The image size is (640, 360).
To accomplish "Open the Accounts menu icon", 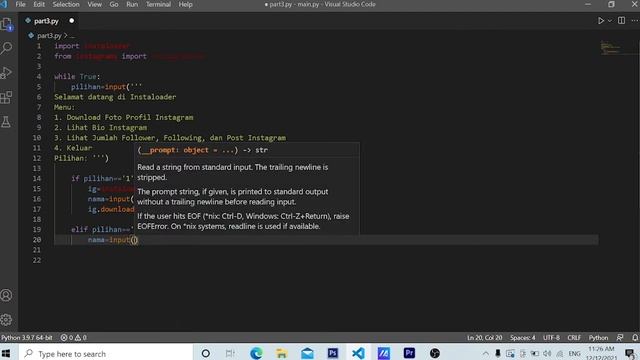I will coord(7,295).
